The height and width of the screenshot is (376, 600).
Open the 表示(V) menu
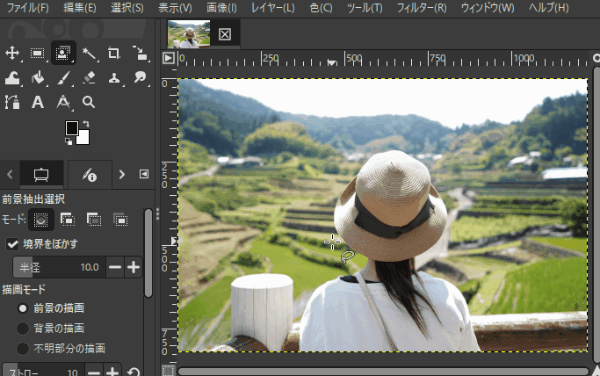(175, 8)
